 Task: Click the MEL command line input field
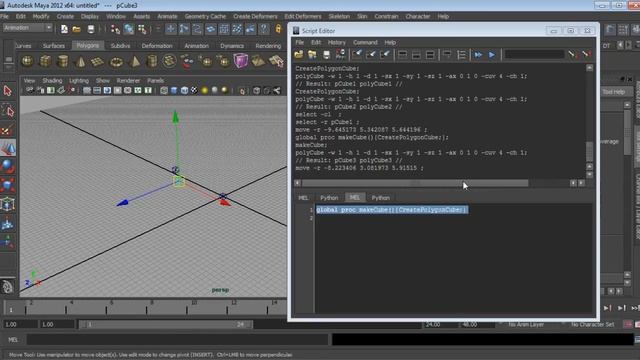[178, 340]
